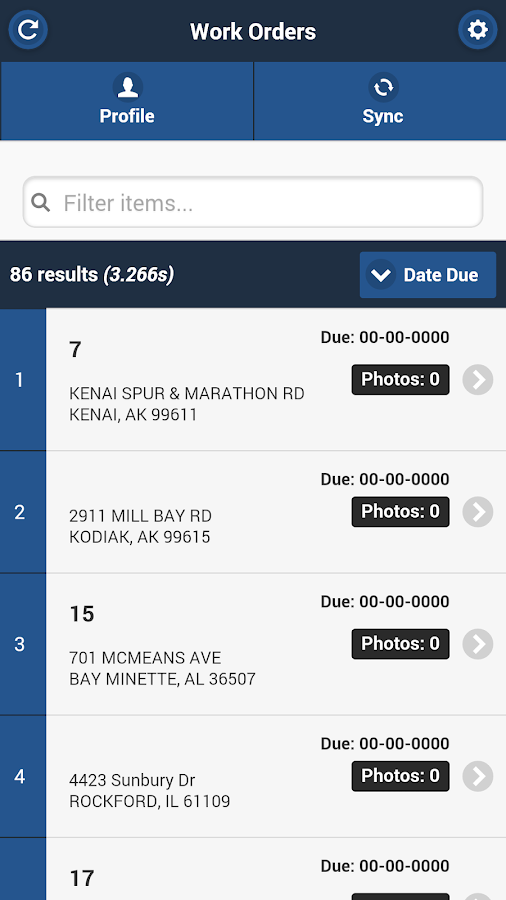Expand the Date Due sort dropdown

point(427,275)
